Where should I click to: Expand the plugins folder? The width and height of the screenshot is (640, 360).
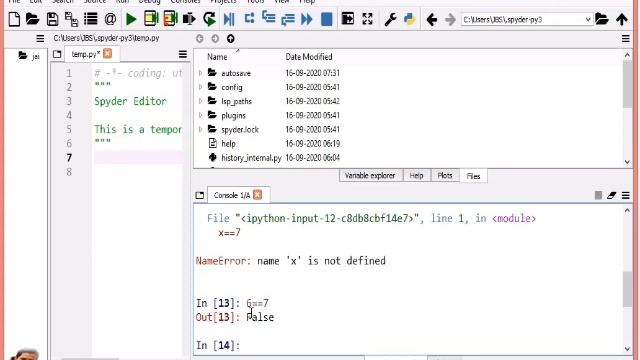pos(200,115)
